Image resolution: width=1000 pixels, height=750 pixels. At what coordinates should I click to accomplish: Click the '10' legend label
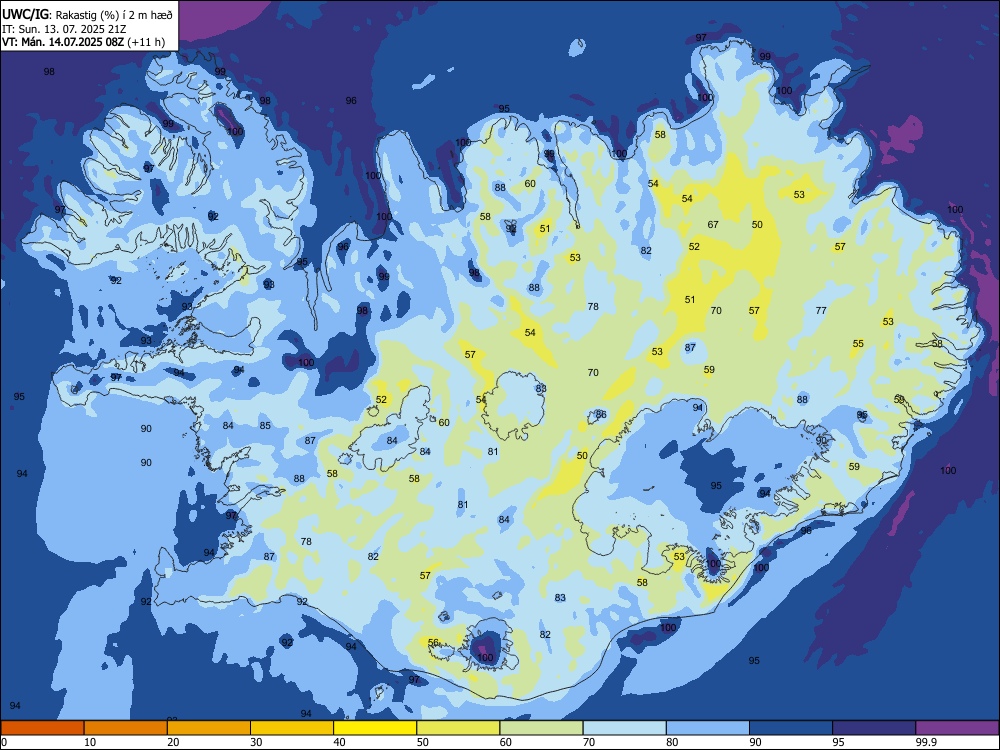click(90, 742)
